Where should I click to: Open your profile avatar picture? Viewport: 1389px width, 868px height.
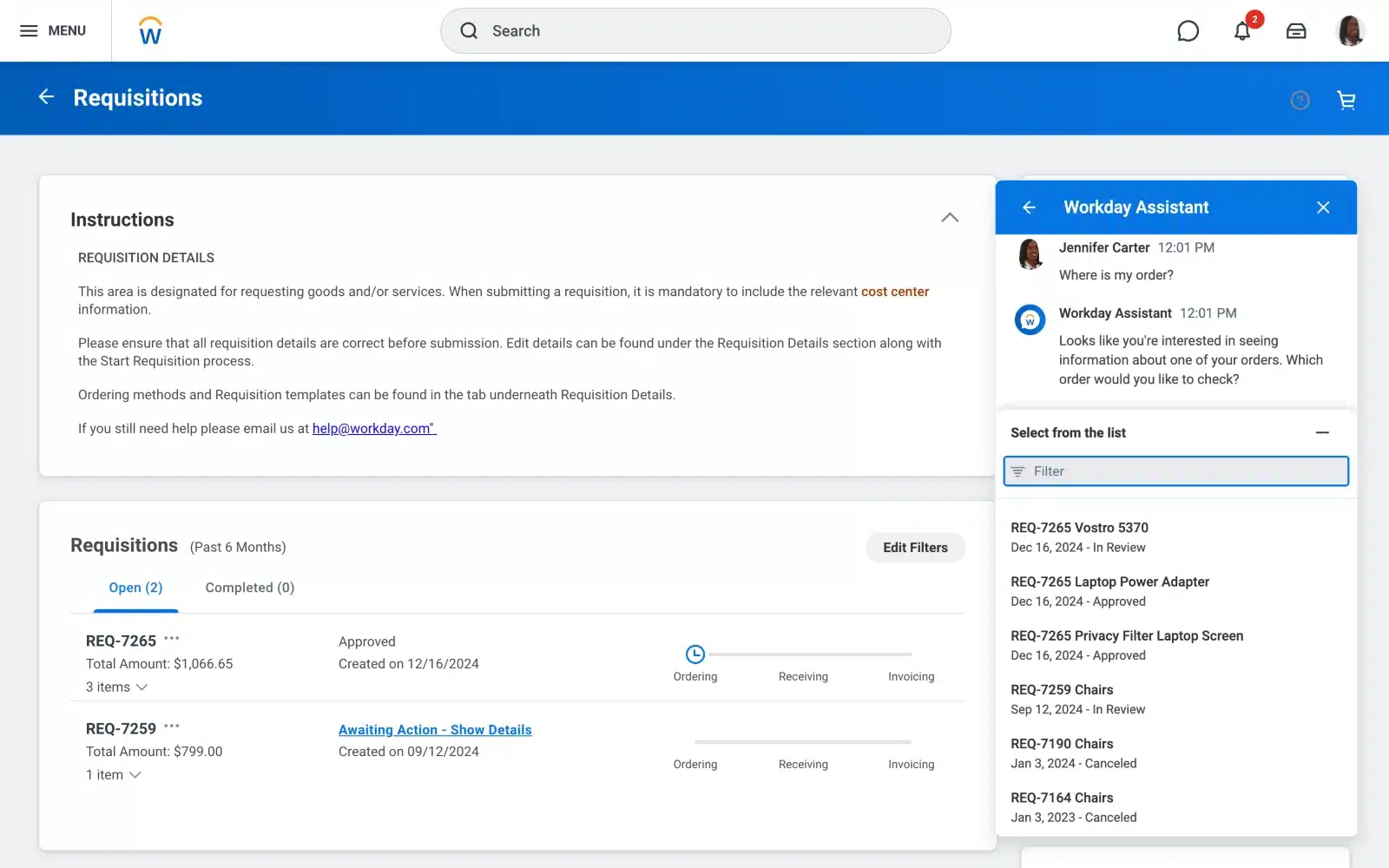pos(1349,30)
